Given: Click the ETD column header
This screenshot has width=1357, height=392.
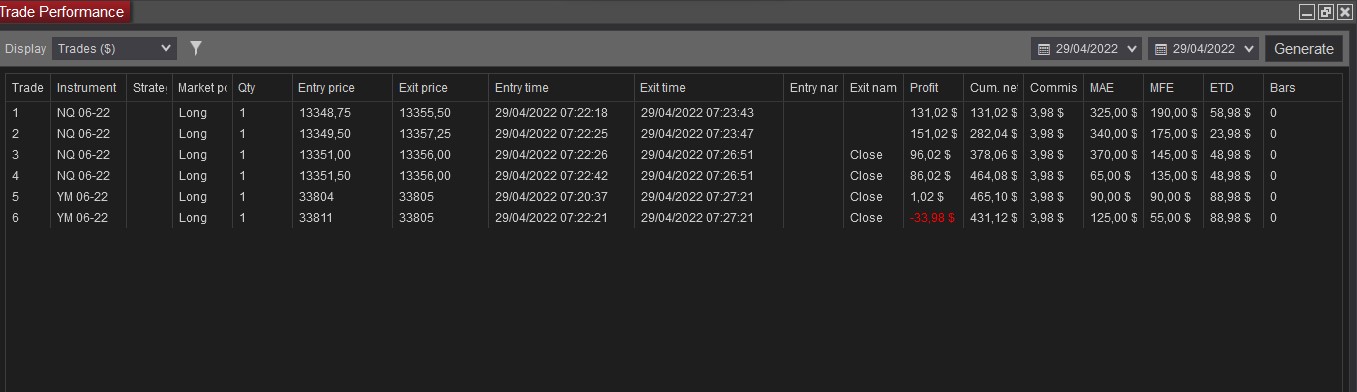Looking at the screenshot, I should 1233,88.
